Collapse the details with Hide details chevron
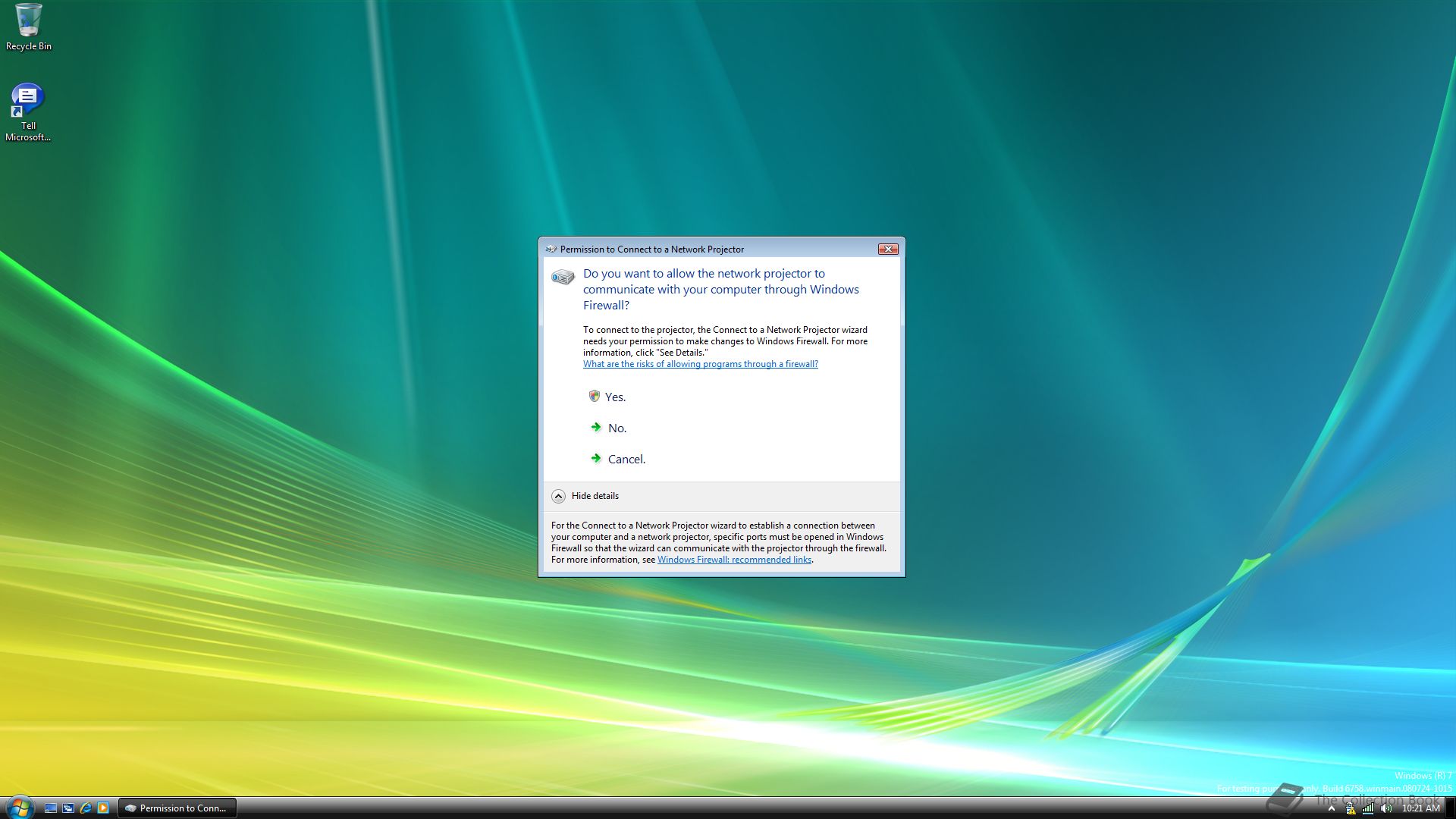The height and width of the screenshot is (819, 1456). point(558,496)
